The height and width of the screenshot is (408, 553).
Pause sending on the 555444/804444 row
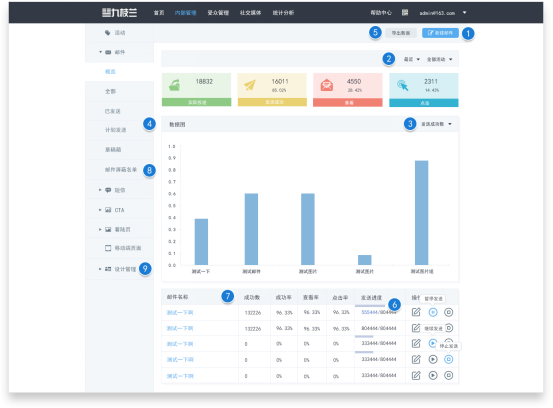pyautogui.click(x=433, y=312)
